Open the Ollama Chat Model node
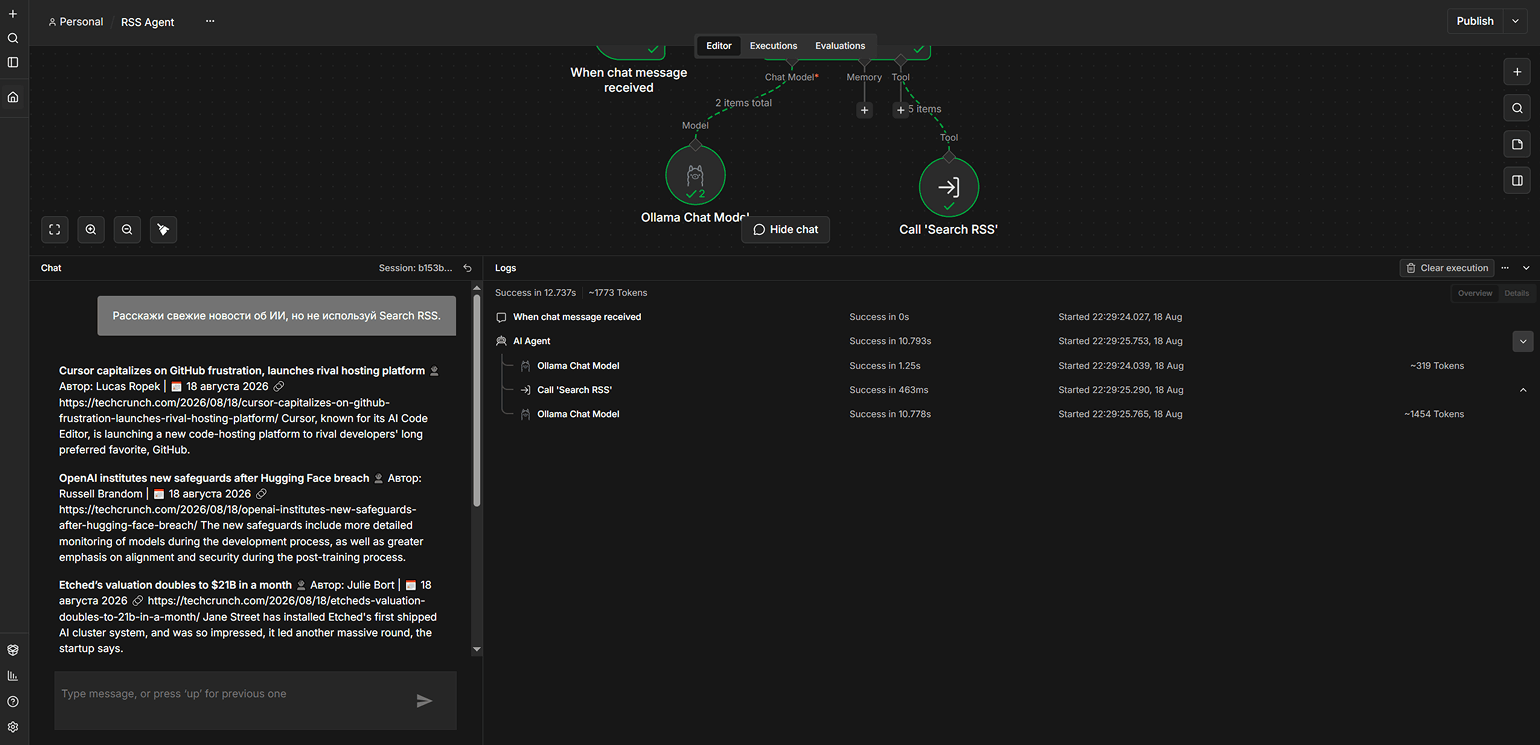 [x=695, y=174]
